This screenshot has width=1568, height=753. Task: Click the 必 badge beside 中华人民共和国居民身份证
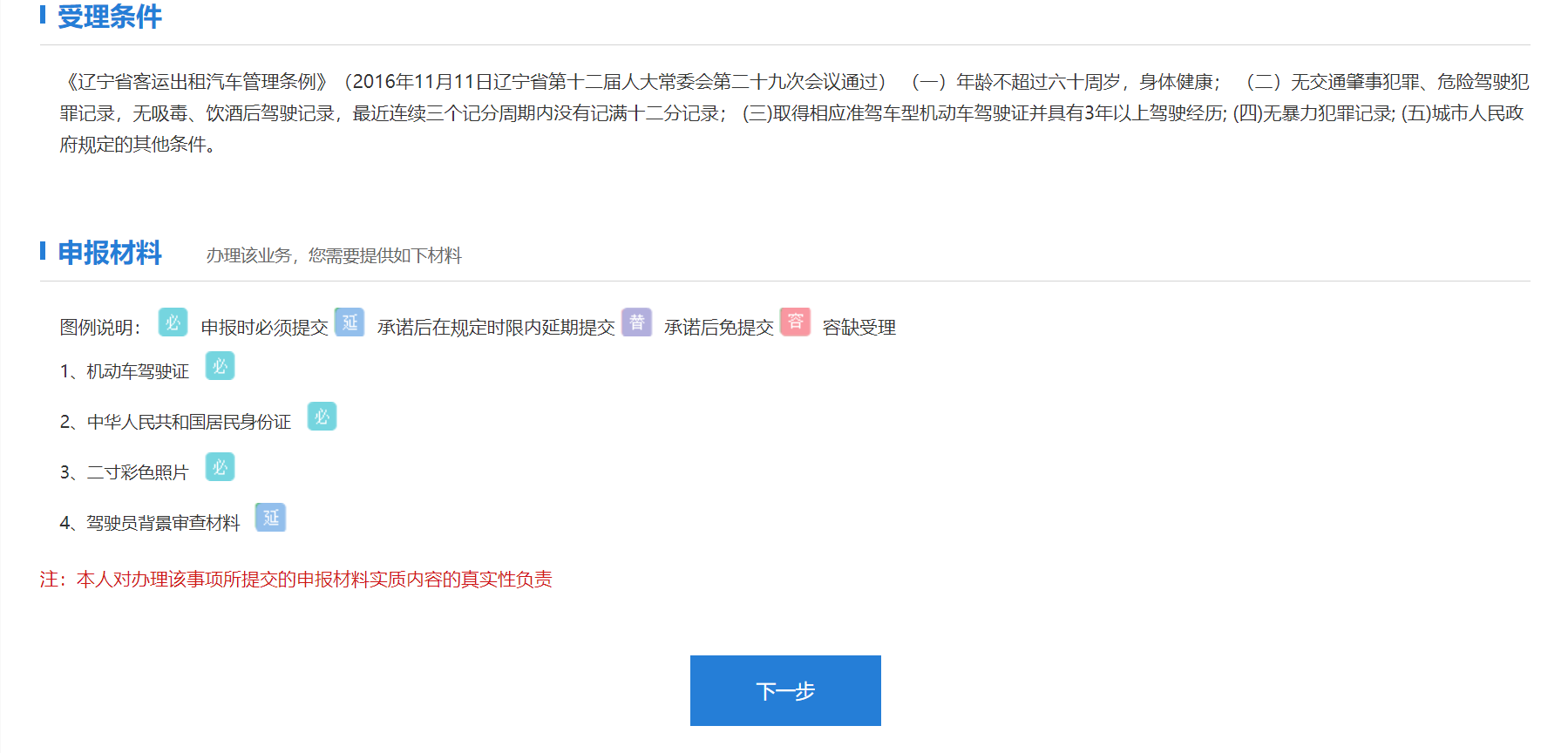pos(322,417)
